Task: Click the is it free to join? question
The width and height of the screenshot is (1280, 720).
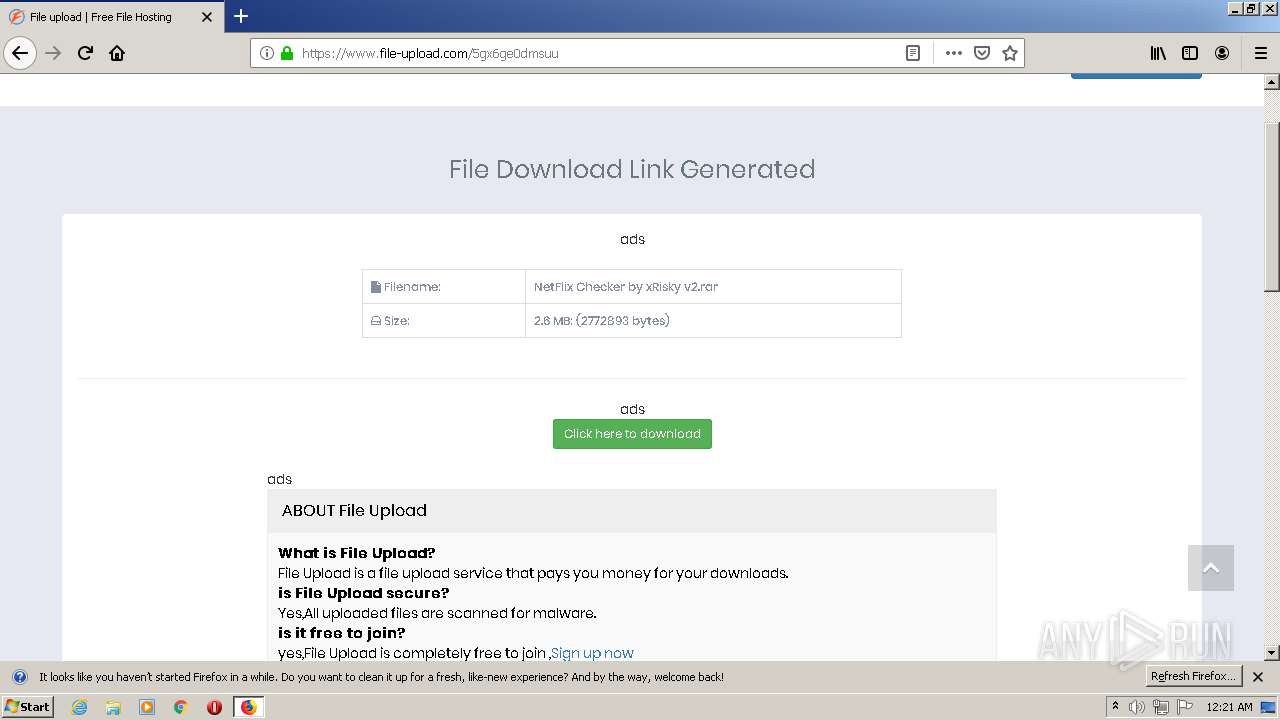Action: click(342, 633)
